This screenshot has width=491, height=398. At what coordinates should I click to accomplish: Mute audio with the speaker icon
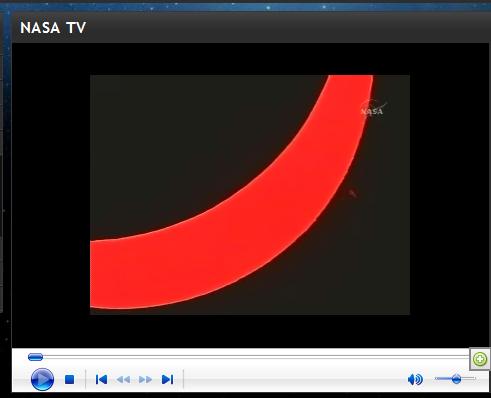click(x=415, y=379)
